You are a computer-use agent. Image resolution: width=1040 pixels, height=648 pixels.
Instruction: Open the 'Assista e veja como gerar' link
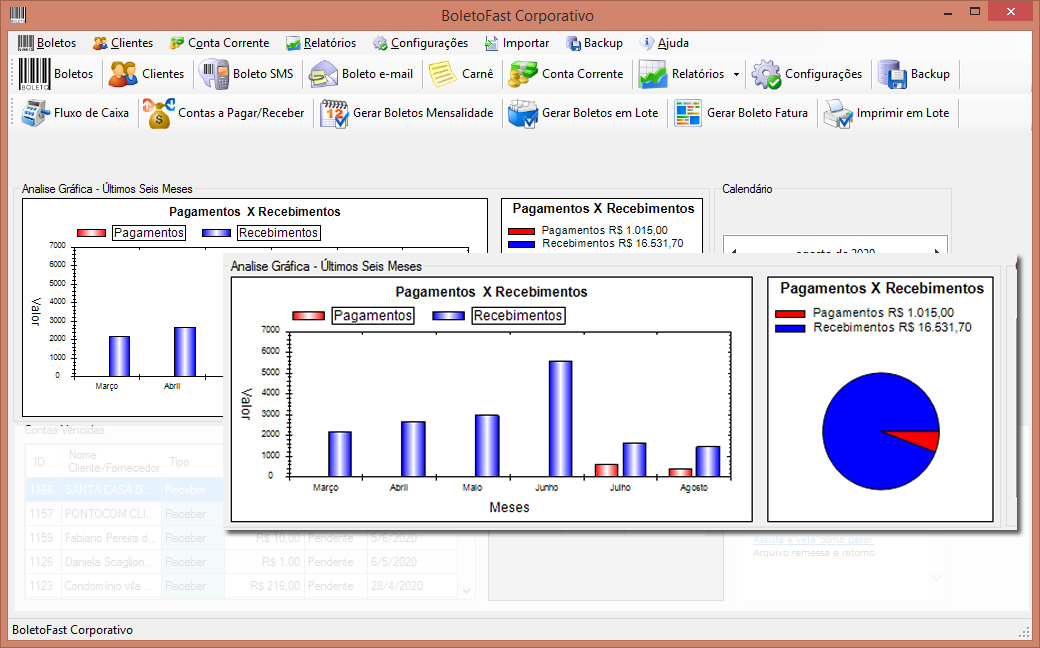813,540
